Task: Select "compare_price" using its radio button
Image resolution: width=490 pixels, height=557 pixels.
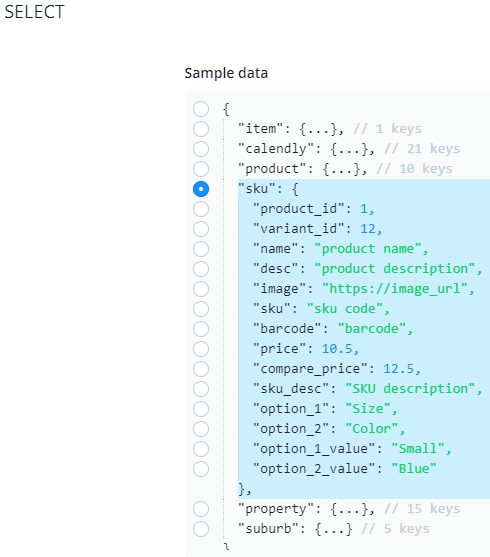Action: pyautogui.click(x=201, y=369)
